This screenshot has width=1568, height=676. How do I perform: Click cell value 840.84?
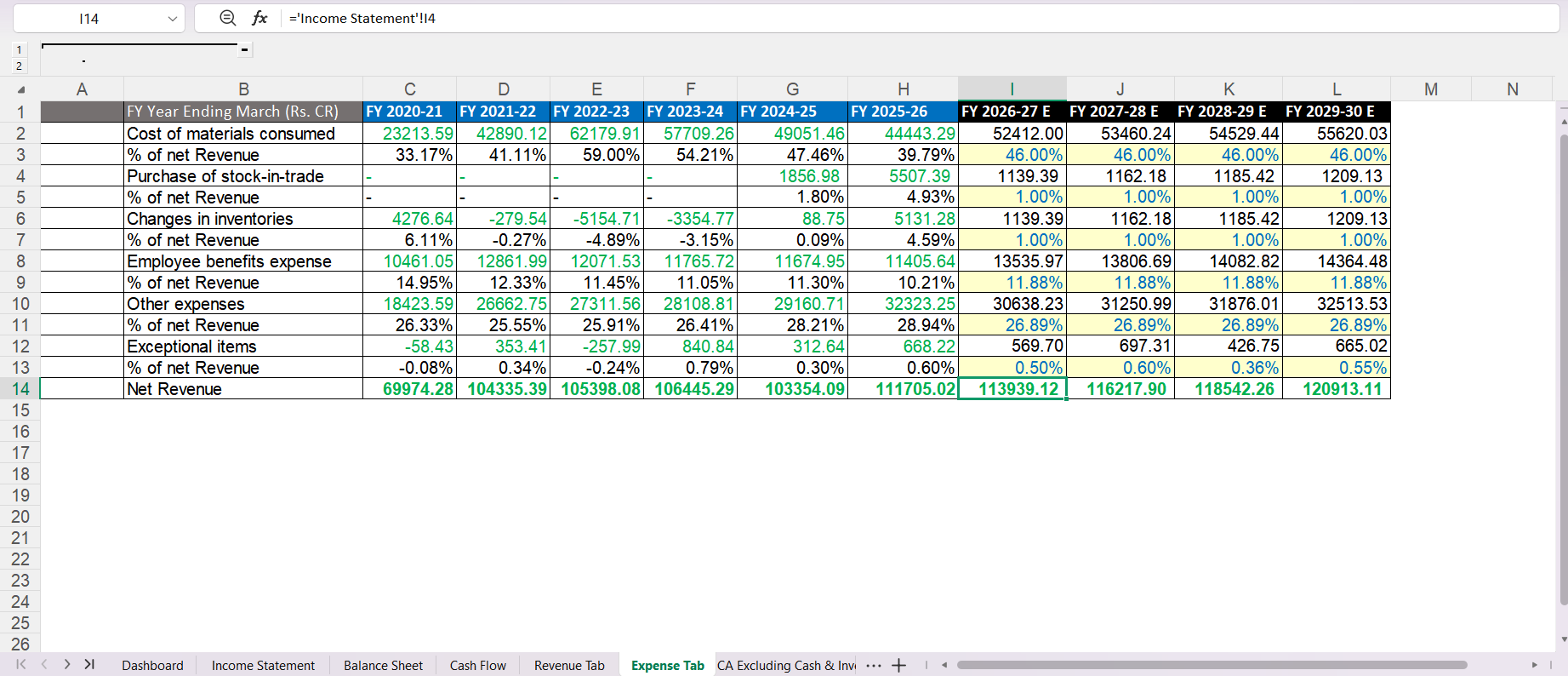[x=690, y=347]
